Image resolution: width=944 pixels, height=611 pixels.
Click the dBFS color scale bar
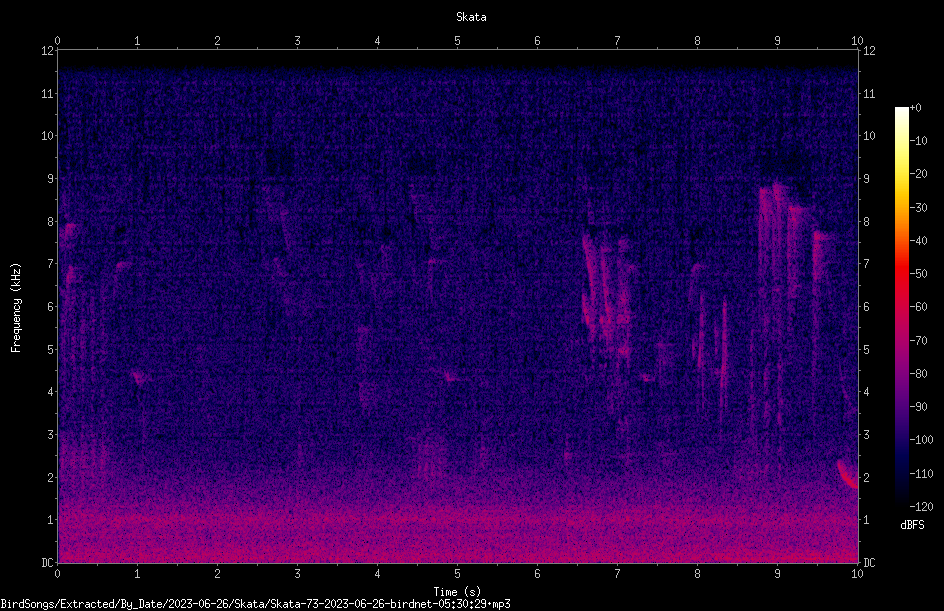(901, 306)
